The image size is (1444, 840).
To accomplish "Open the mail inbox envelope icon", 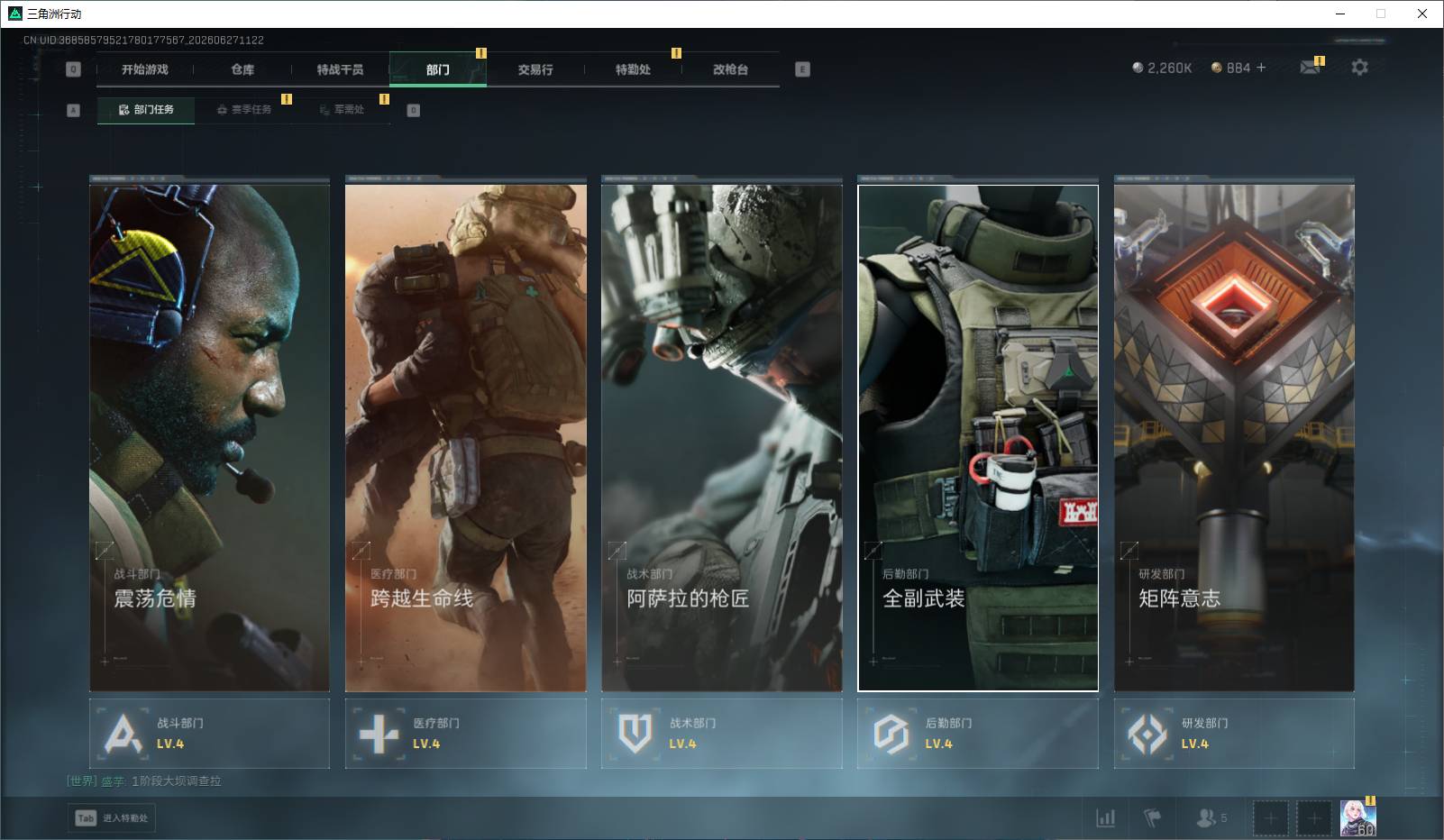I will [1310, 68].
